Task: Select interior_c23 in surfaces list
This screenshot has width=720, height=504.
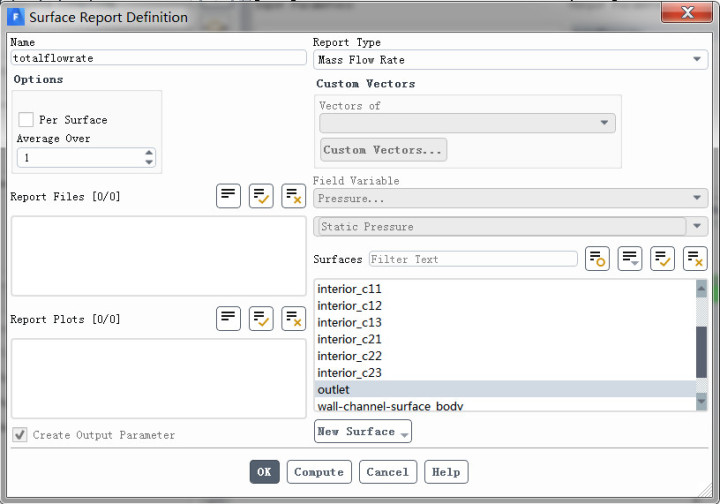Action: tap(505, 373)
